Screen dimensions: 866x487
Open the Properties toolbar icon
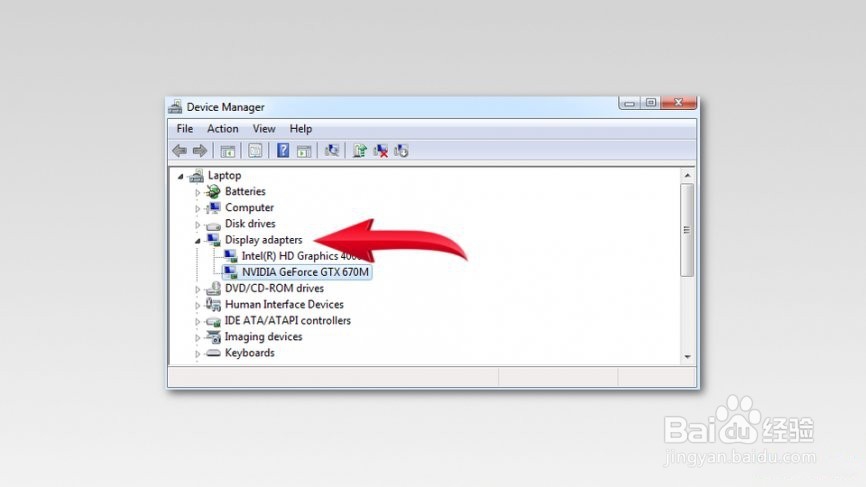tap(255, 150)
